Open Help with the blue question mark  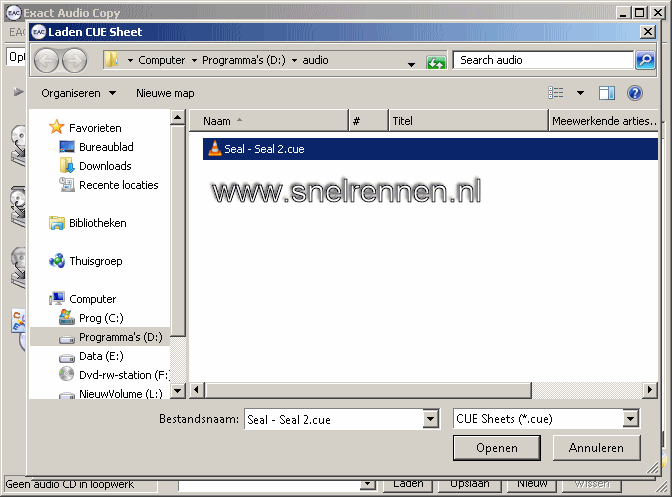coord(635,93)
